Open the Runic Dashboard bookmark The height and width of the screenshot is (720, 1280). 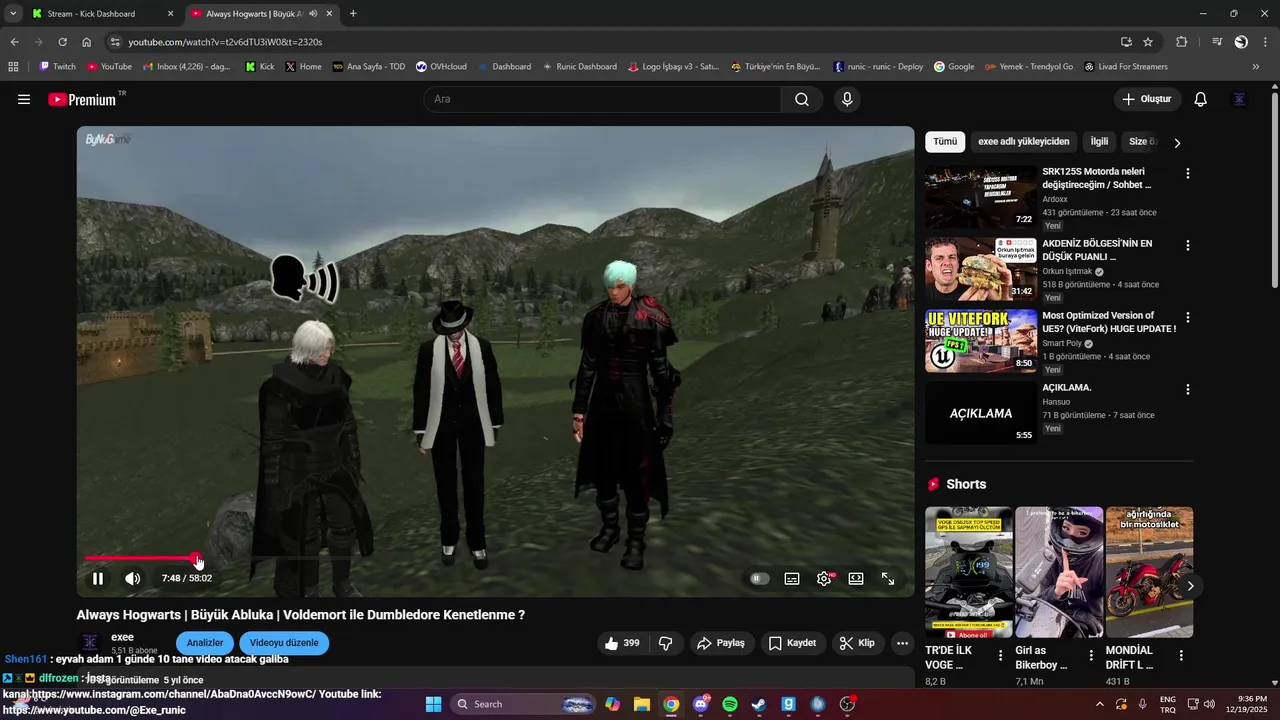(x=580, y=67)
